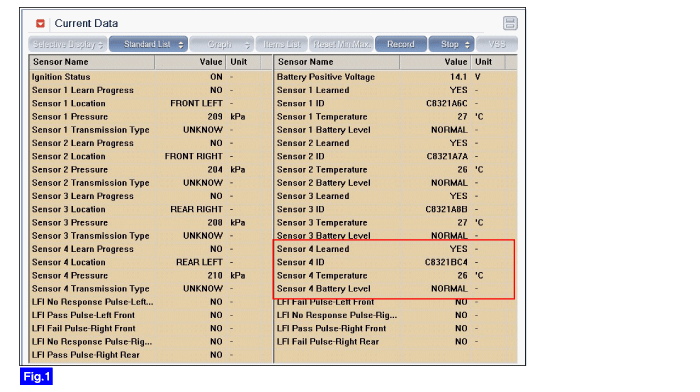The image size is (700, 392).
Task: Select the Sensor 1 Battery Level row
Action: [x=396, y=130]
